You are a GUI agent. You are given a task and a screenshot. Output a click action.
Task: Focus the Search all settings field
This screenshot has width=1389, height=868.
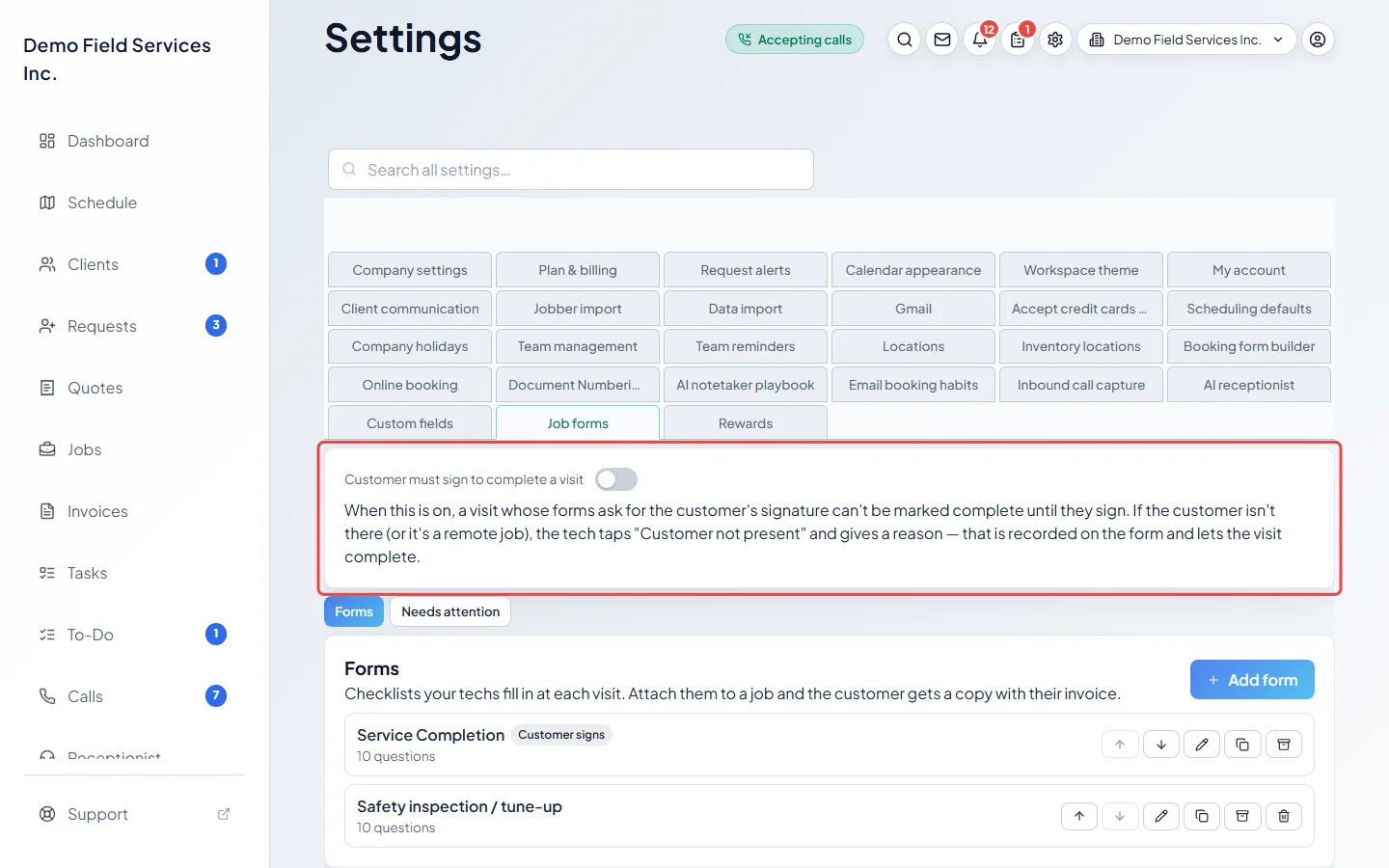tap(571, 170)
